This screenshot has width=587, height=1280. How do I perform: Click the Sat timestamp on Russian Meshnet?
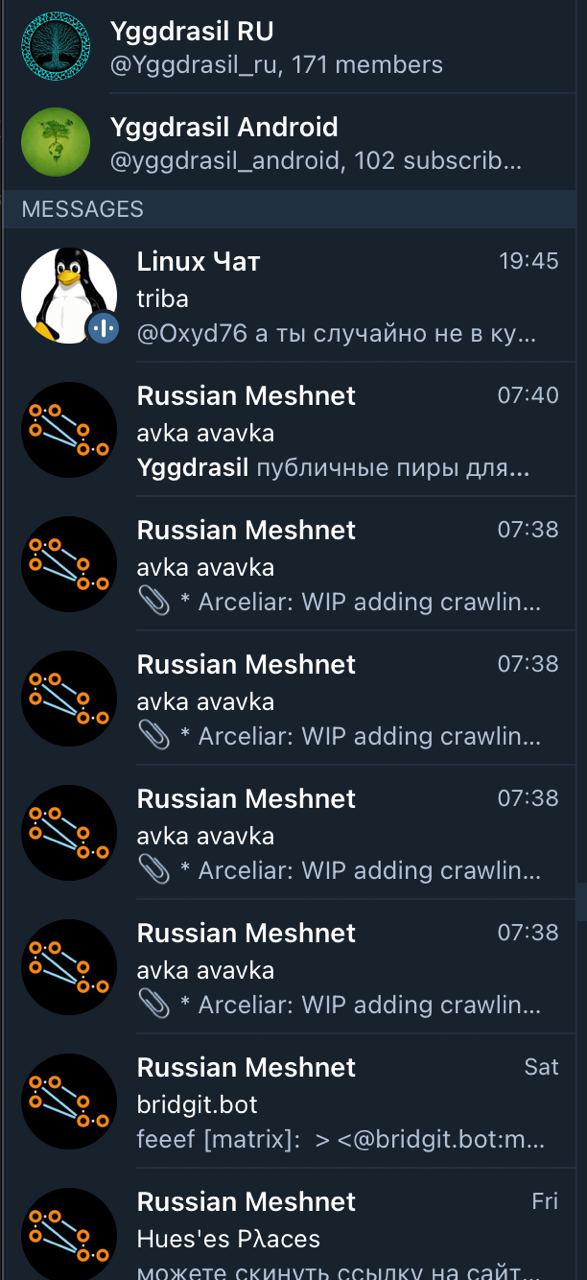(541, 1067)
